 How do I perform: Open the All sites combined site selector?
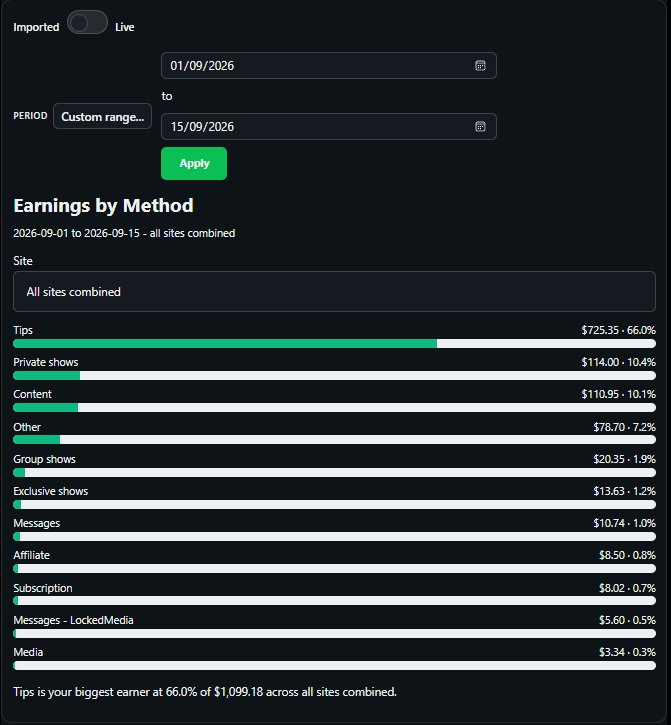tap(334, 292)
